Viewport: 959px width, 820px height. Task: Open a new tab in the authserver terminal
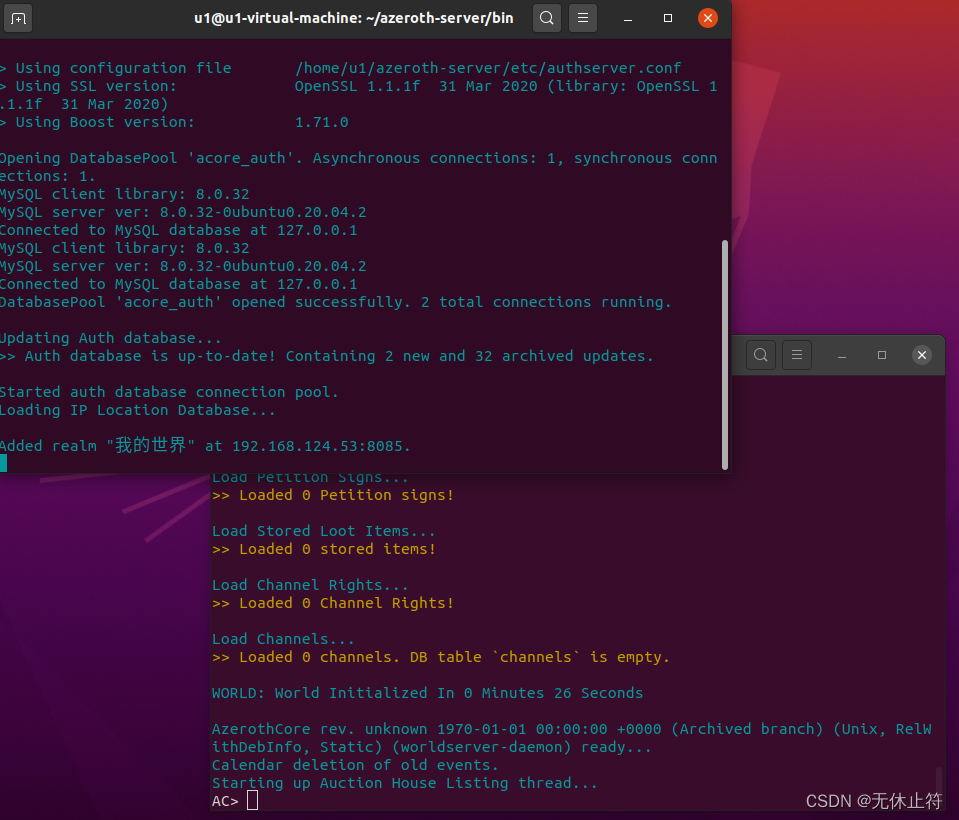tap(18, 18)
